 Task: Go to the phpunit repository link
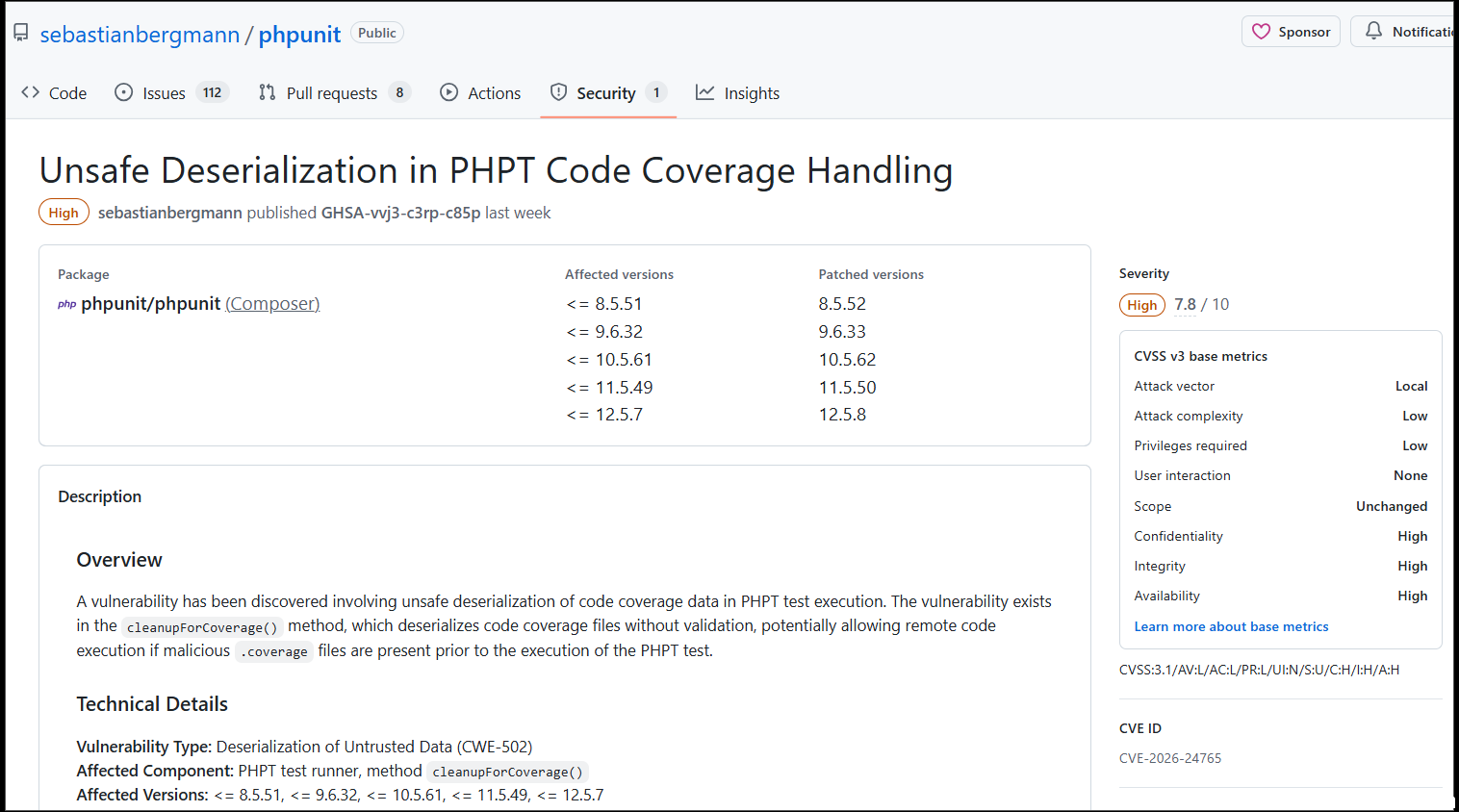[299, 35]
